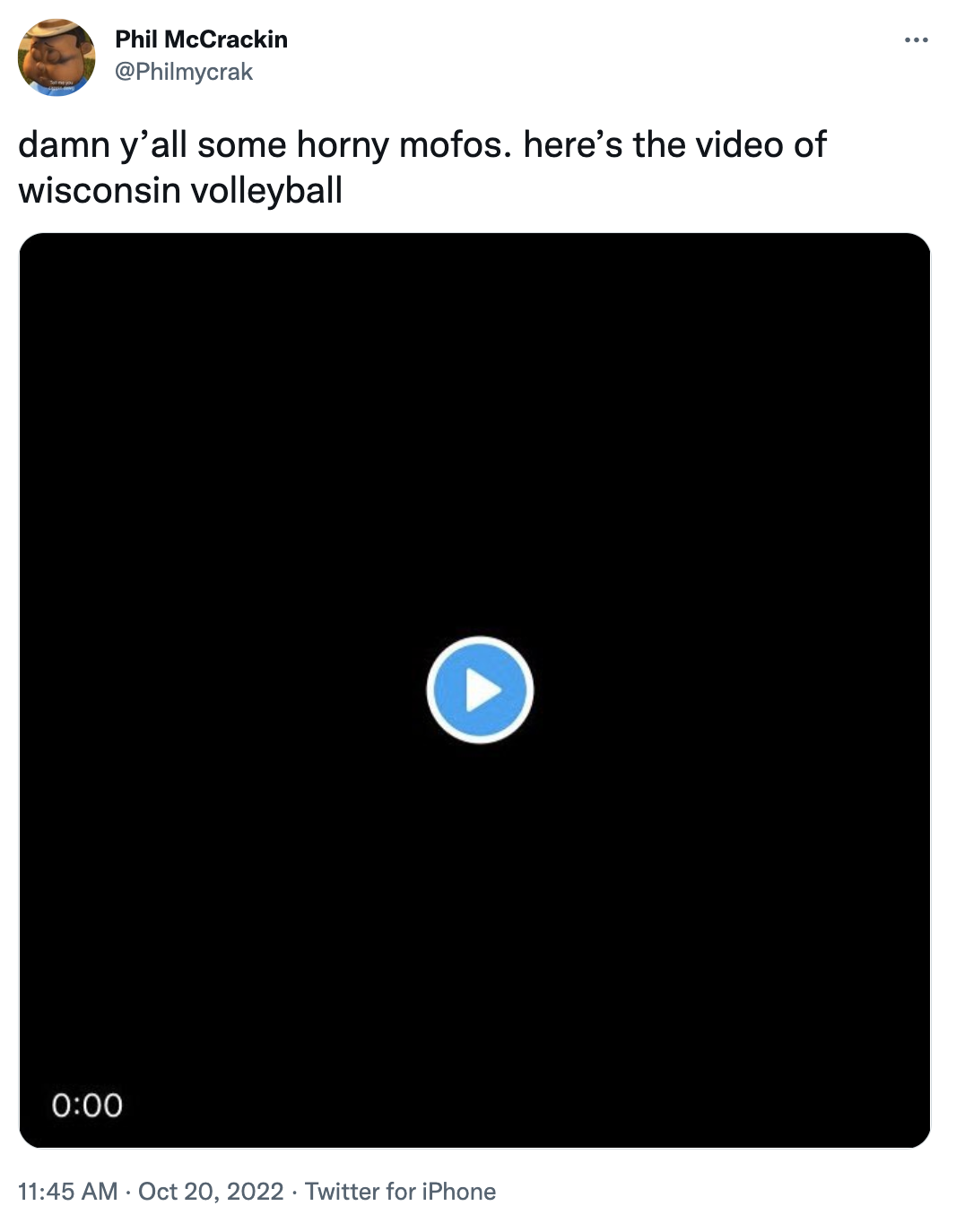Open Phil McCrackin's profile picture

point(56,56)
